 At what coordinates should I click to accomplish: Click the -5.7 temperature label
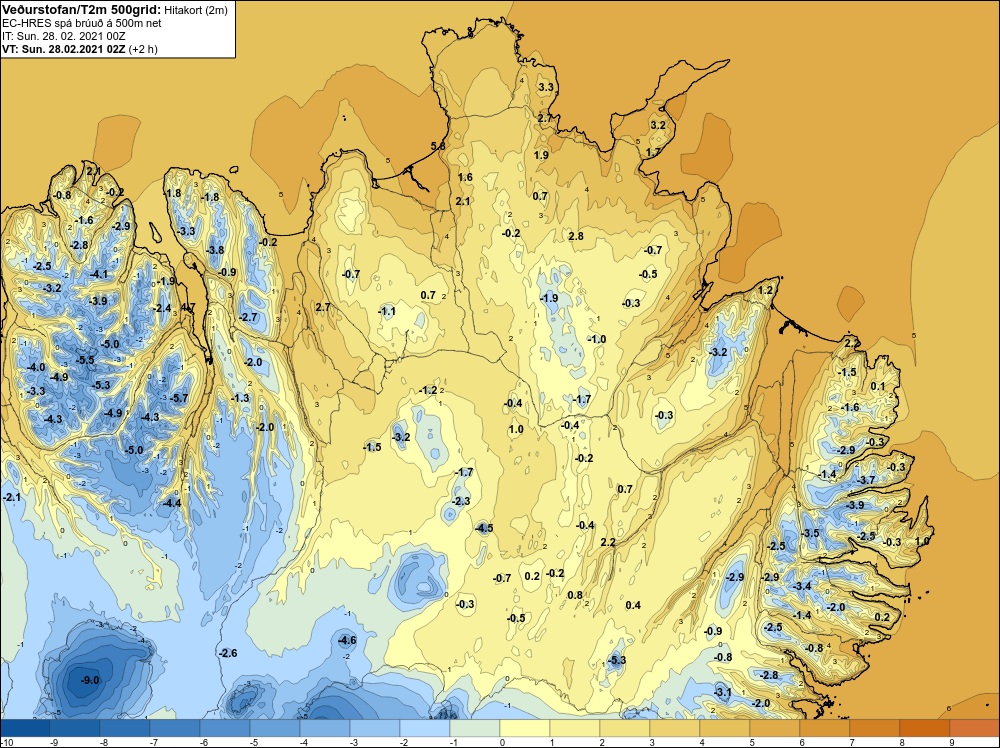(x=180, y=399)
